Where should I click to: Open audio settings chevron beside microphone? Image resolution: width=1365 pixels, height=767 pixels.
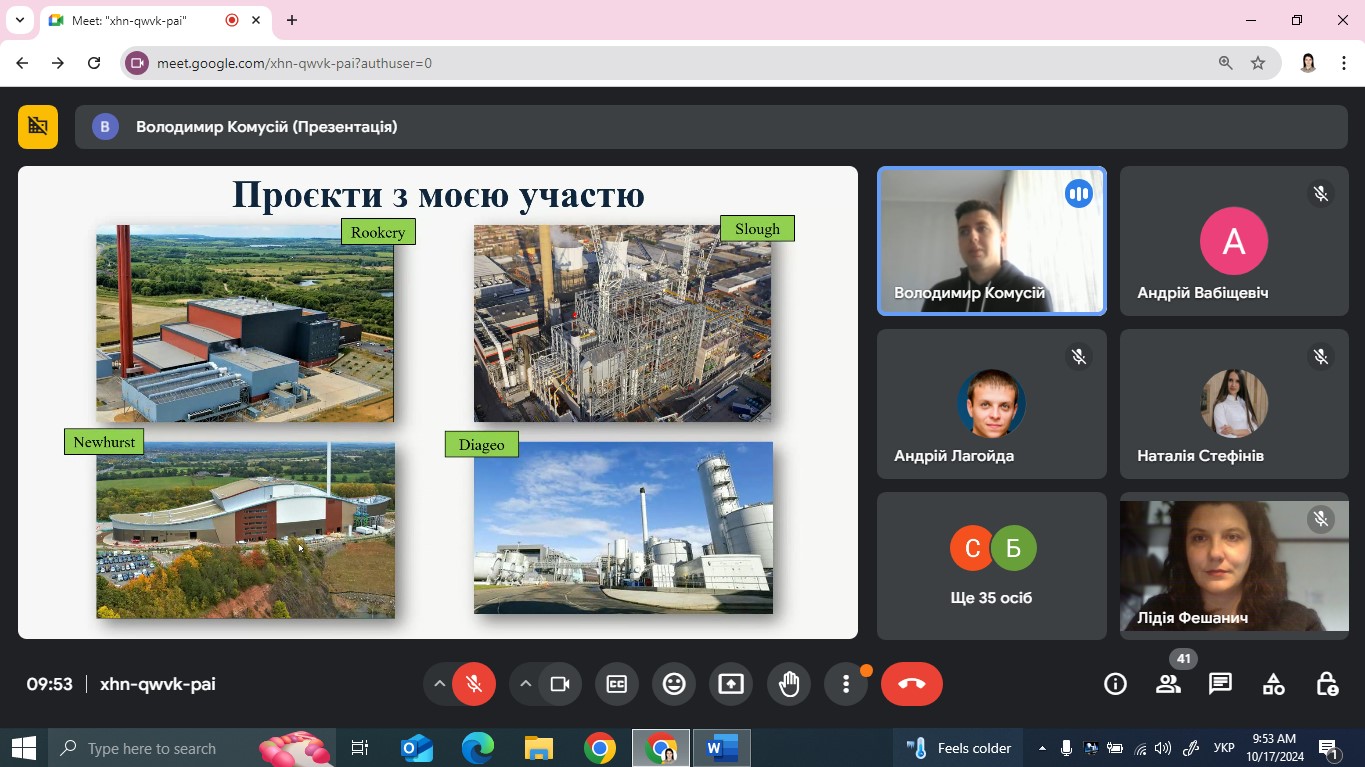439,684
